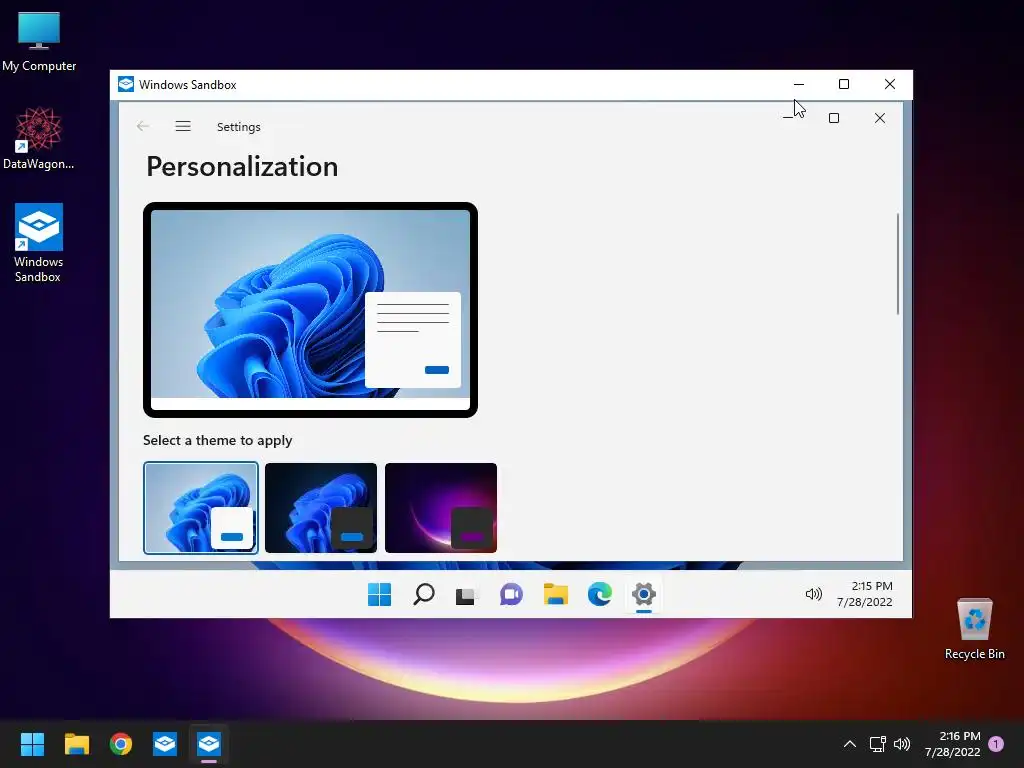Apply the purple Glow theme thumbnail
The width and height of the screenshot is (1024, 768).
[x=441, y=507]
